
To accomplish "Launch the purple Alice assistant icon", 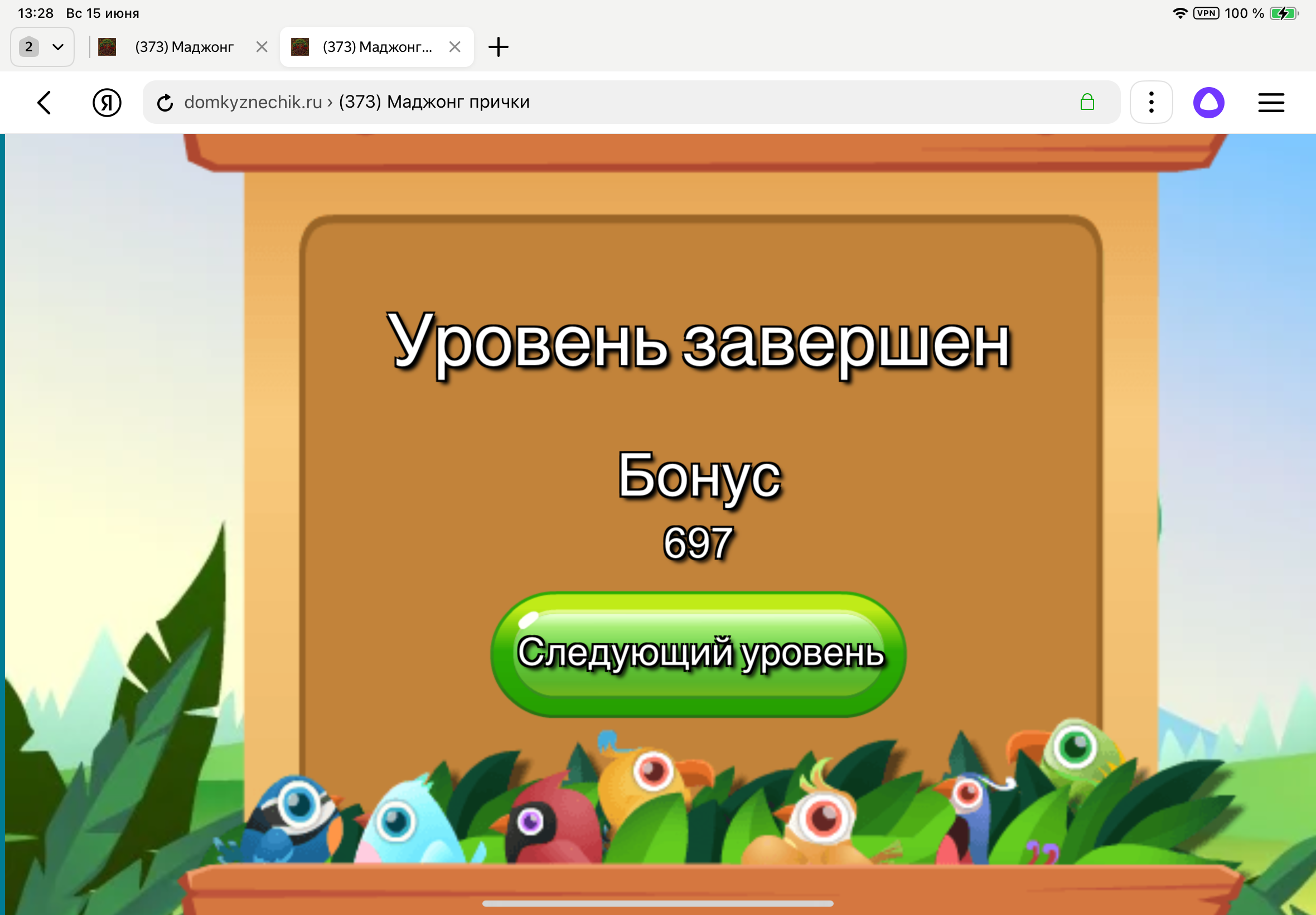I will 1209,103.
